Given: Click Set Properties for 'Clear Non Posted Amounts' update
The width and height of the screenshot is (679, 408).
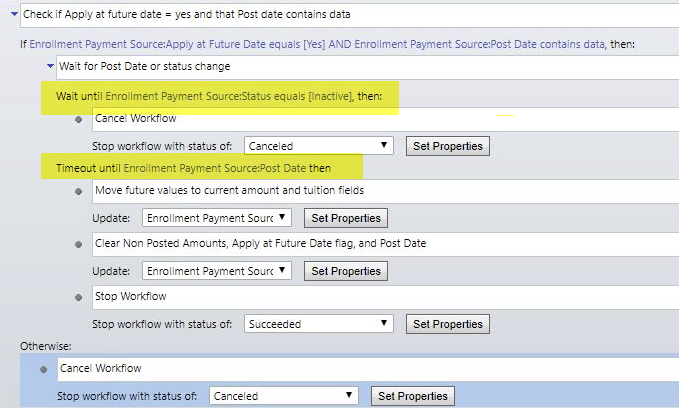Looking at the screenshot, I should pos(345,271).
